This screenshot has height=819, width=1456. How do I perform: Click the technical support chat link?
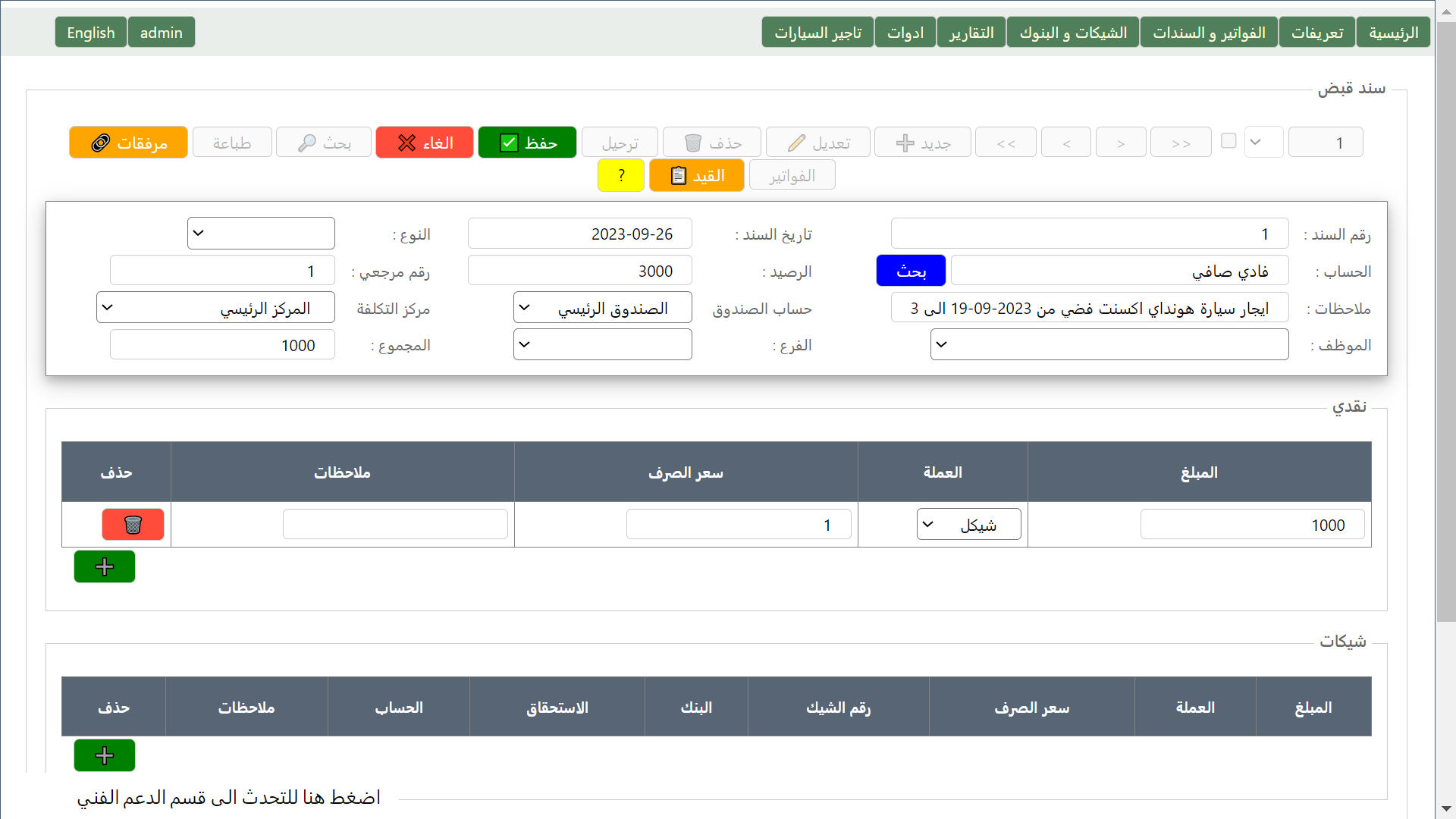(228, 798)
